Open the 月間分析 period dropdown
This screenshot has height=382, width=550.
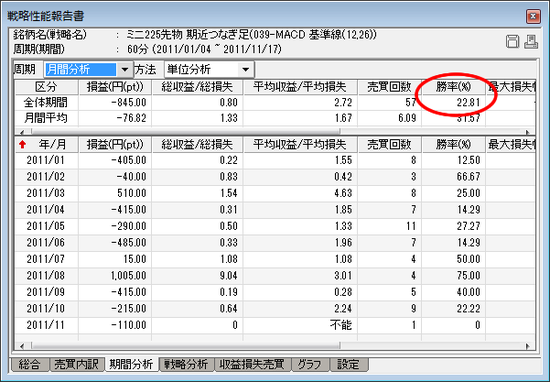(125, 69)
